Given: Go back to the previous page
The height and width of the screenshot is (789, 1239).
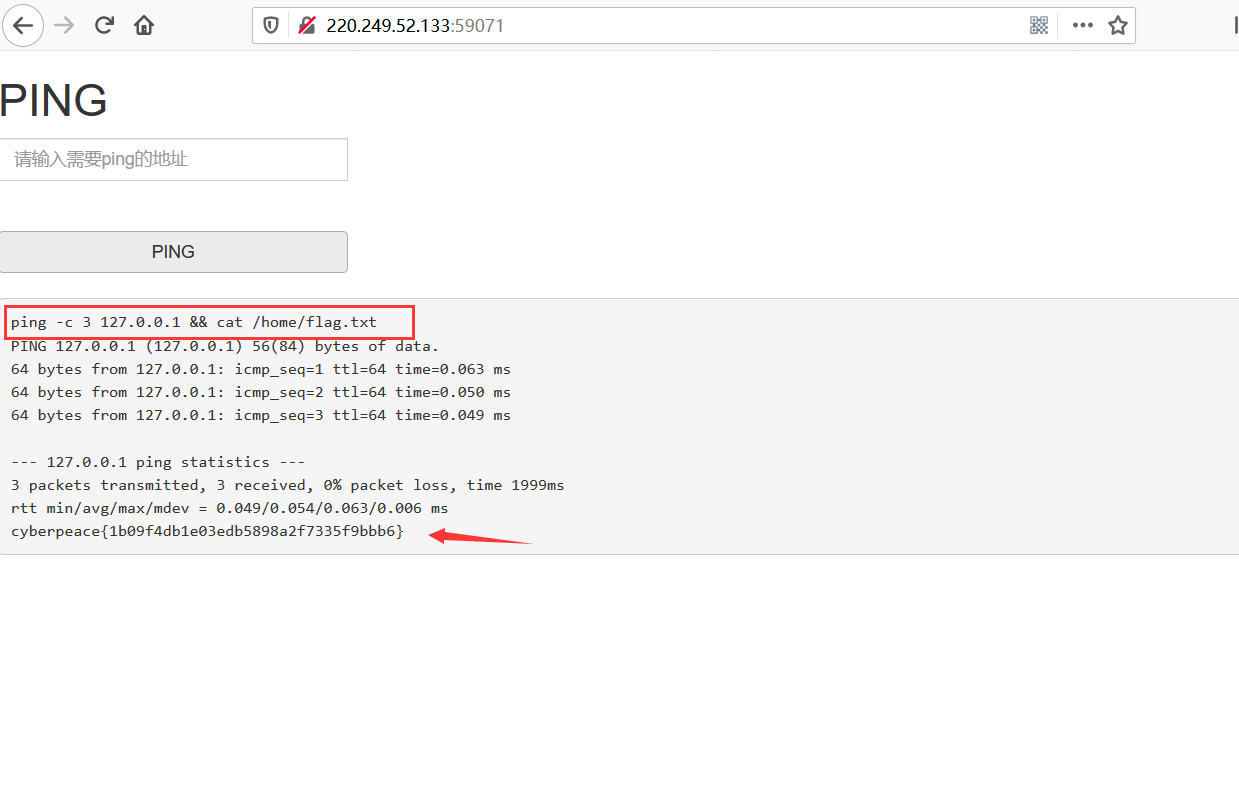Looking at the screenshot, I should (22, 26).
